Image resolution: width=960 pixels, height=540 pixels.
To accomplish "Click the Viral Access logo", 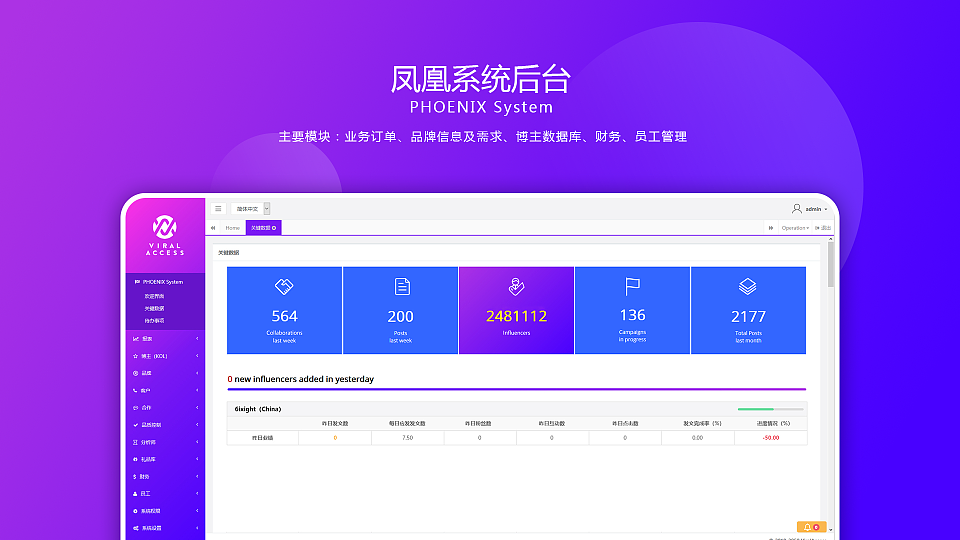I will [x=165, y=235].
